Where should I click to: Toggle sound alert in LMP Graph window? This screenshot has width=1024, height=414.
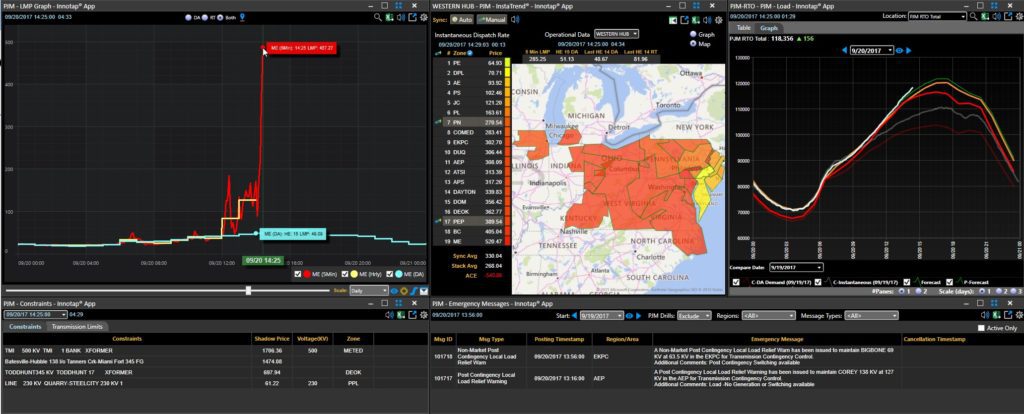pyautogui.click(x=401, y=17)
